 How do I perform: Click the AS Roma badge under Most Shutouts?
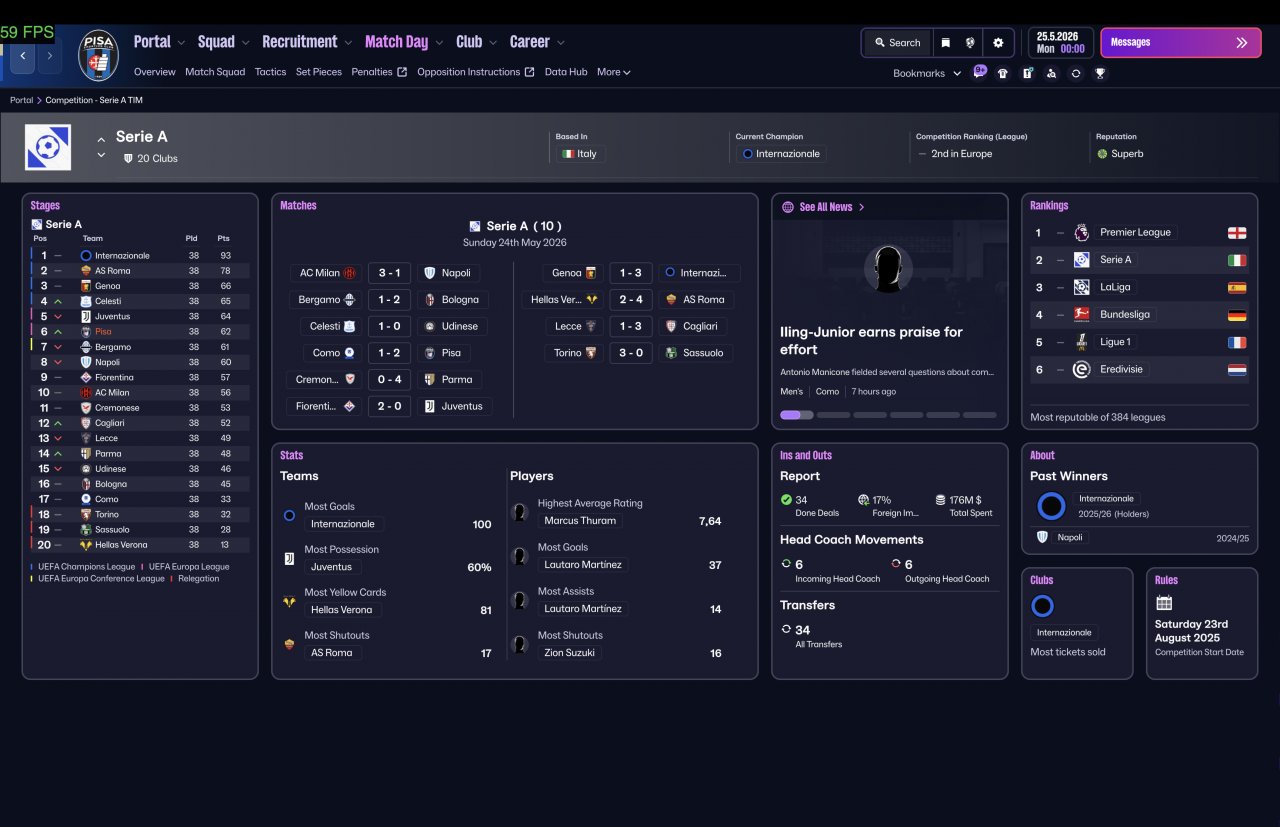(x=289, y=645)
